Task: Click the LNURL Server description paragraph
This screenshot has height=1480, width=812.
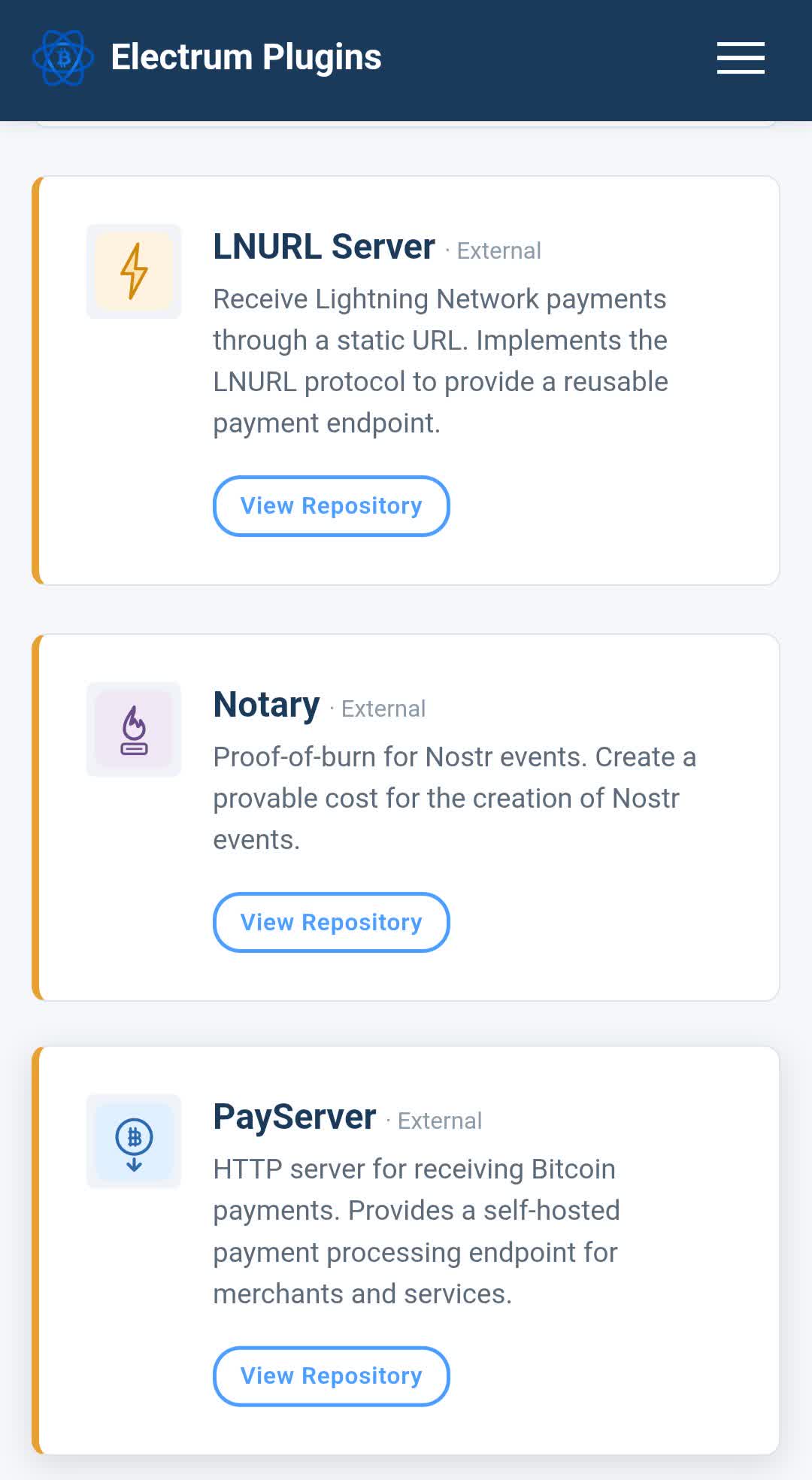Action: tap(440, 361)
